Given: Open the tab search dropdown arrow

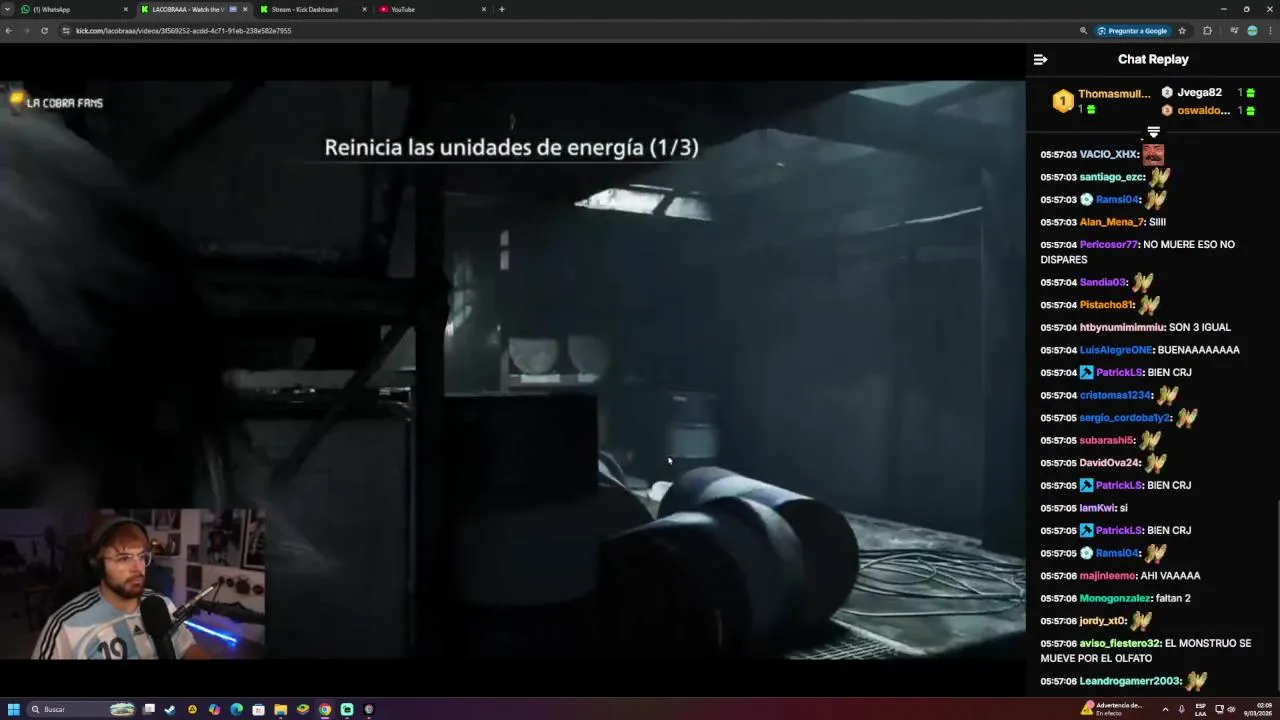Looking at the screenshot, I should click(x=7, y=9).
